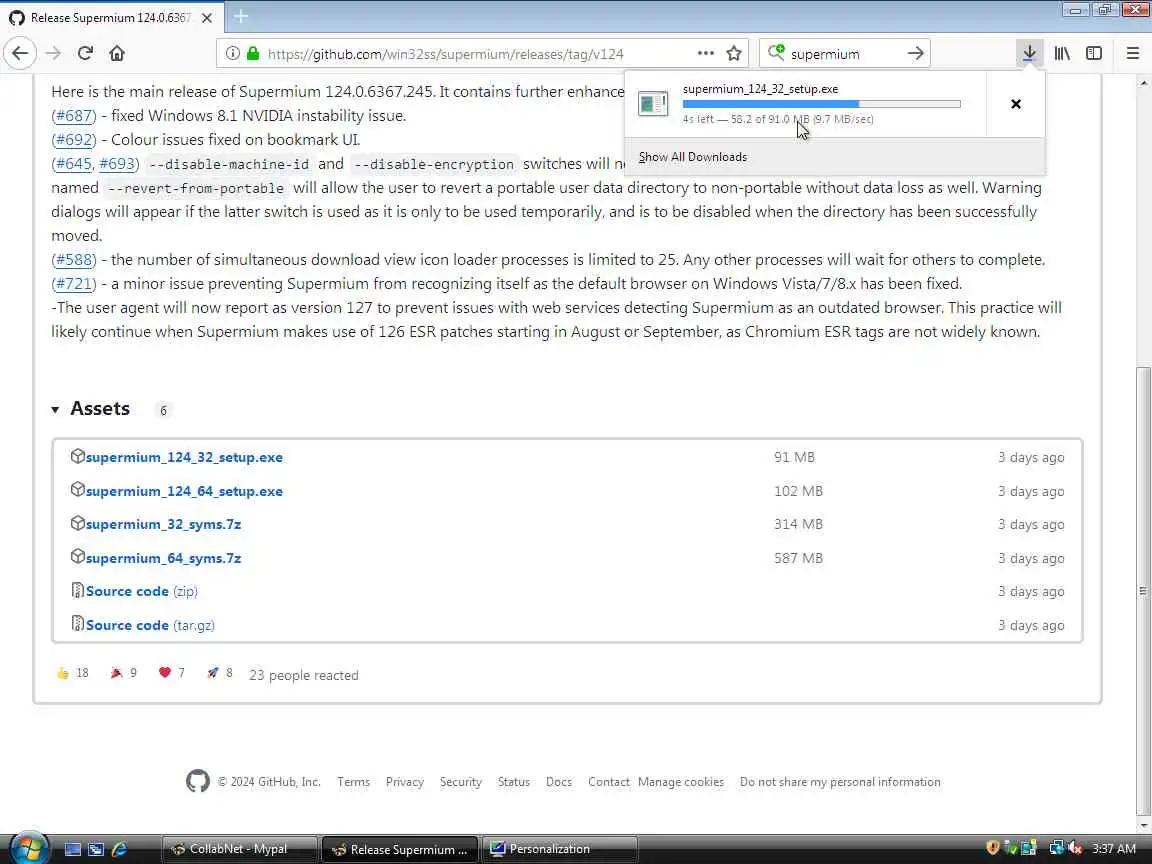
Task: Reload the current page
Action: tap(85, 53)
